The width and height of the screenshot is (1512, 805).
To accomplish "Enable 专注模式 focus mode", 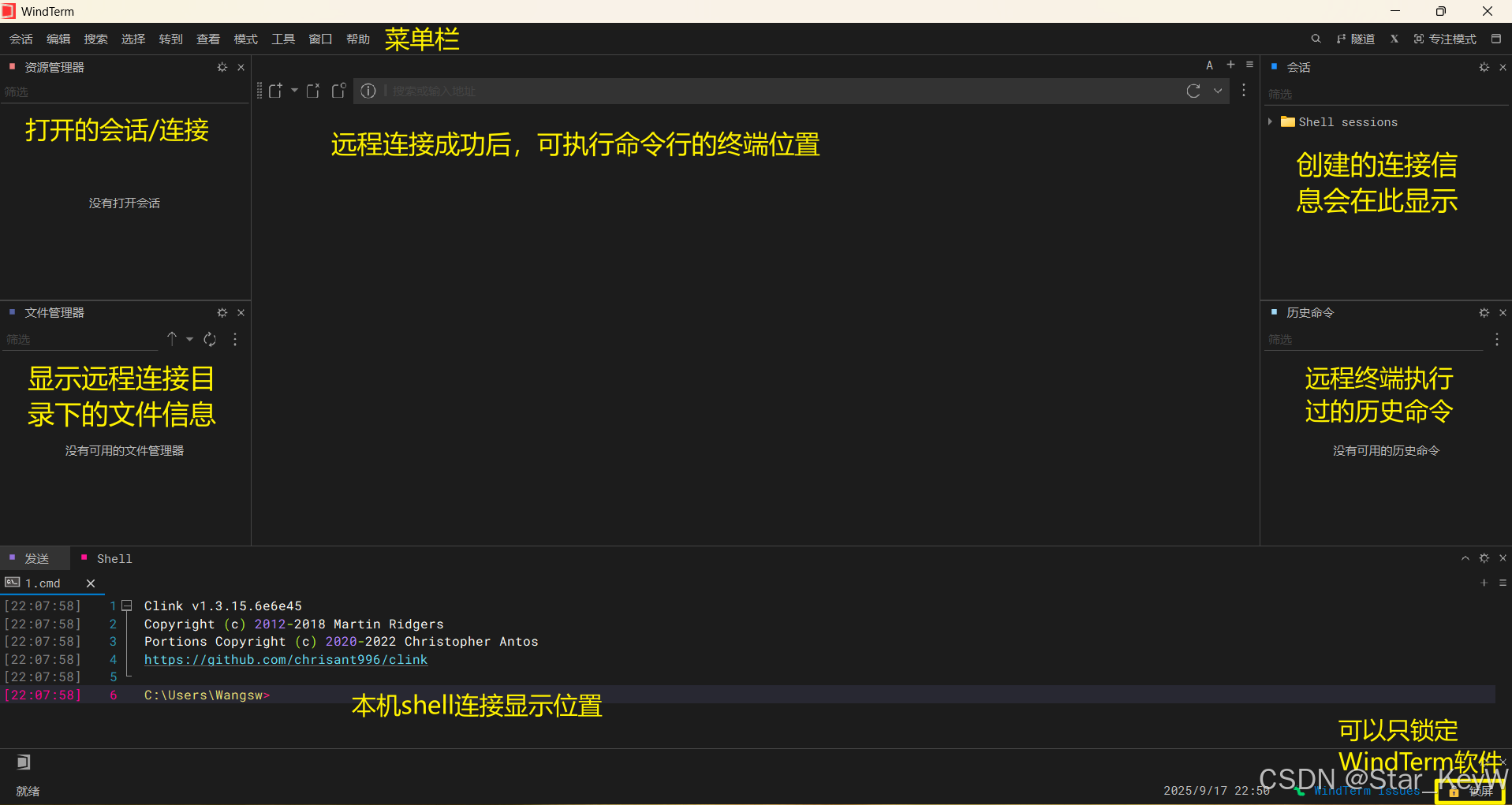I will point(1447,39).
